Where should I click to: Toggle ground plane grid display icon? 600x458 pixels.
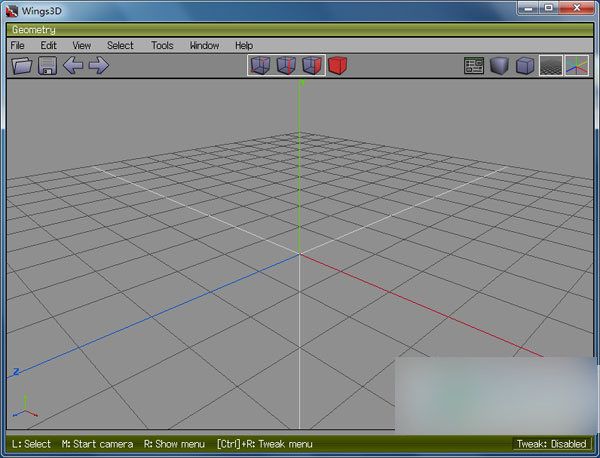click(551, 66)
